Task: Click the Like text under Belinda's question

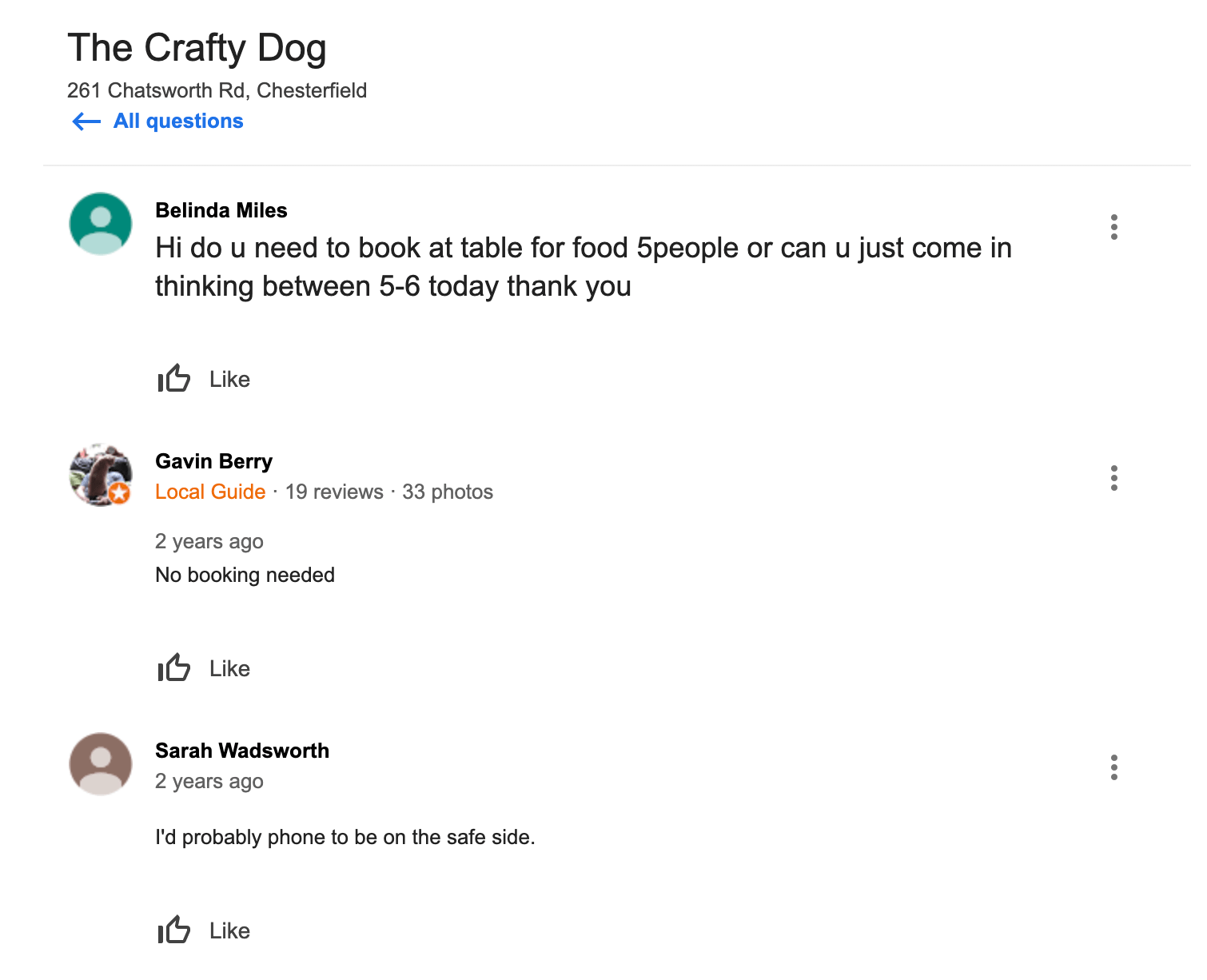Action: point(229,379)
